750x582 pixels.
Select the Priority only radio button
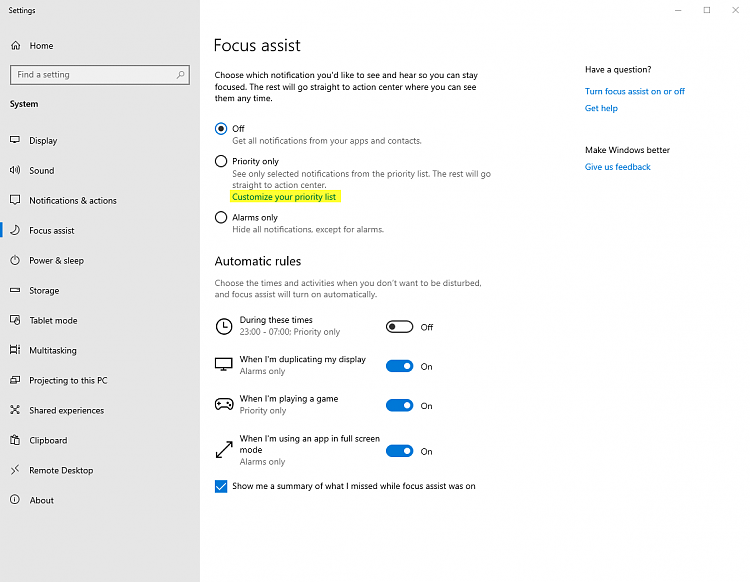tap(221, 161)
